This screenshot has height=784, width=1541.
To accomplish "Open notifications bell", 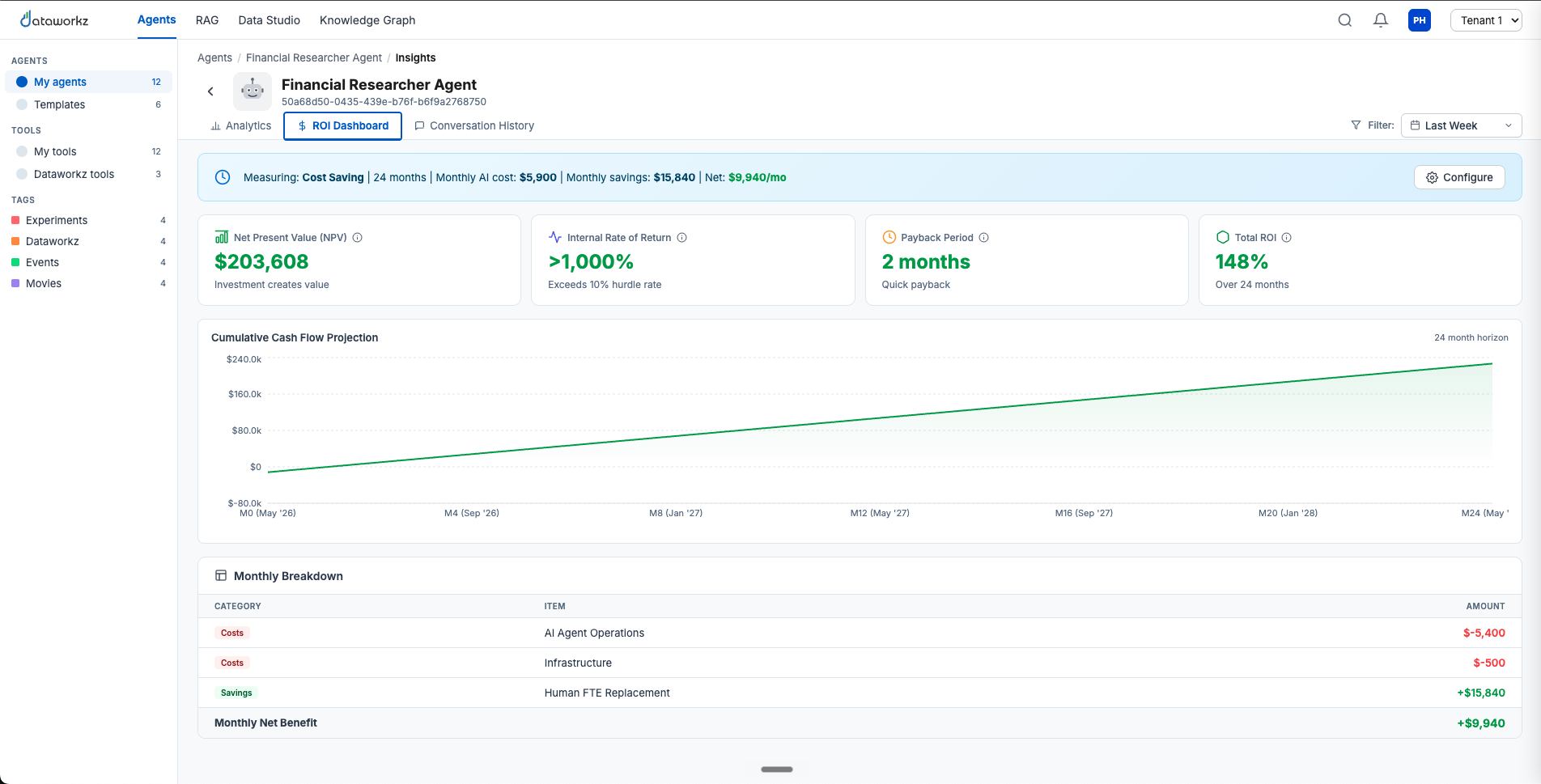I will pos(1381,20).
